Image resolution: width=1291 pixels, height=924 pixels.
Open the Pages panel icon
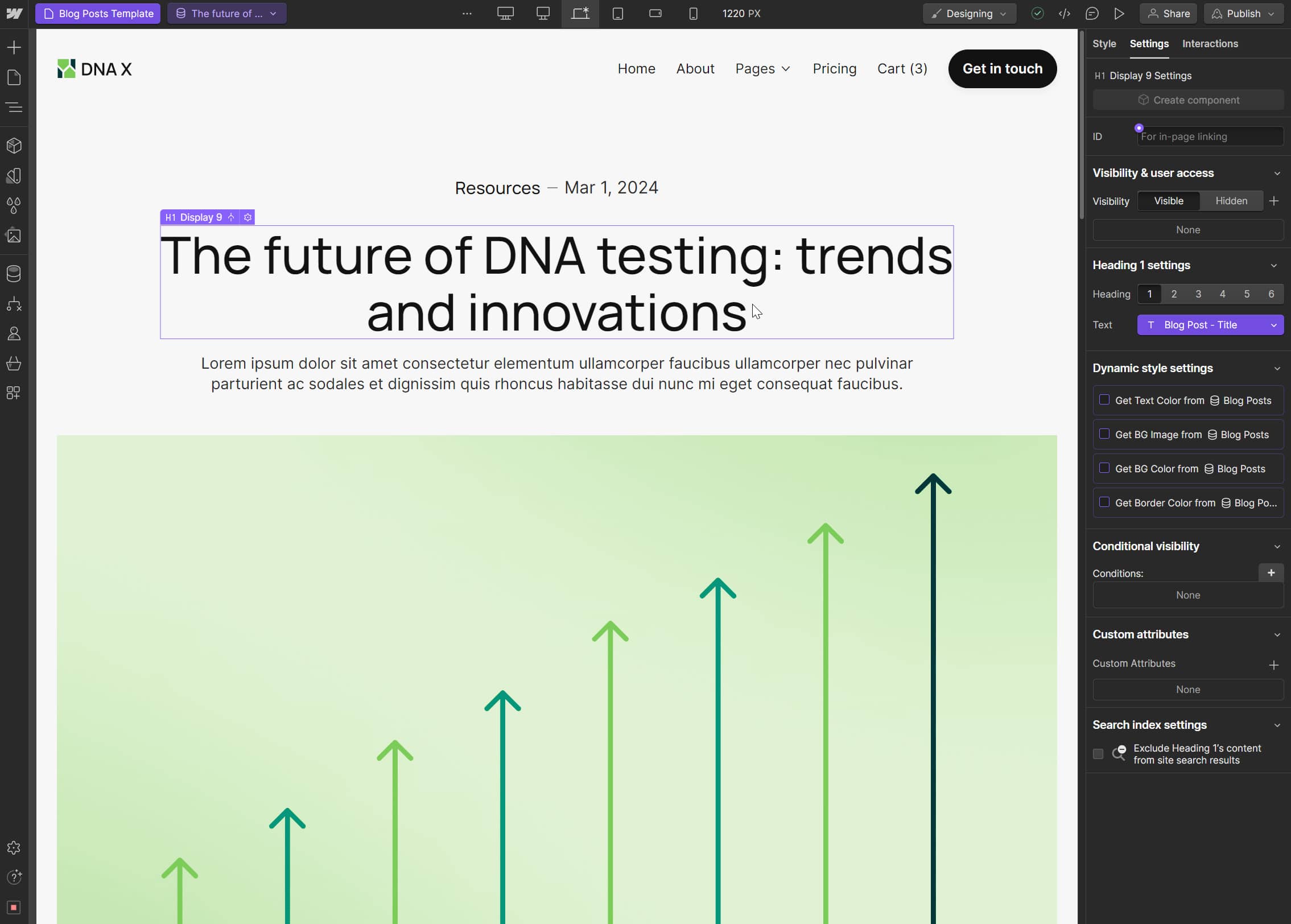pos(14,77)
